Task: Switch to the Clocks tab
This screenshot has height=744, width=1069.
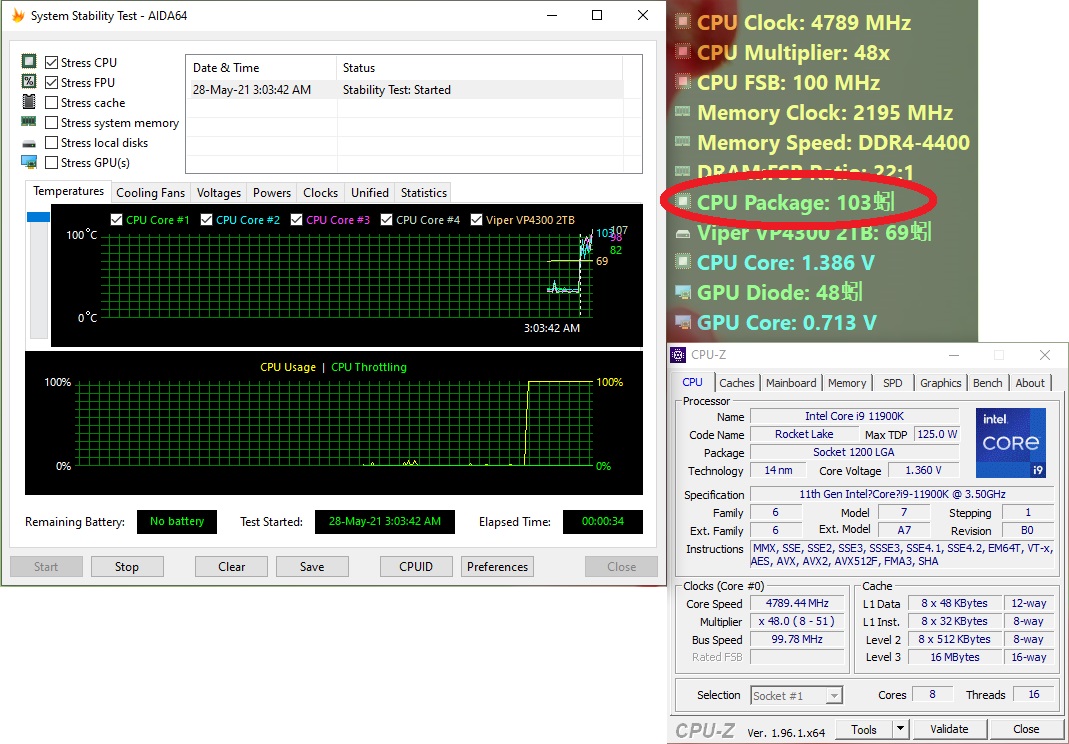Action: click(320, 193)
